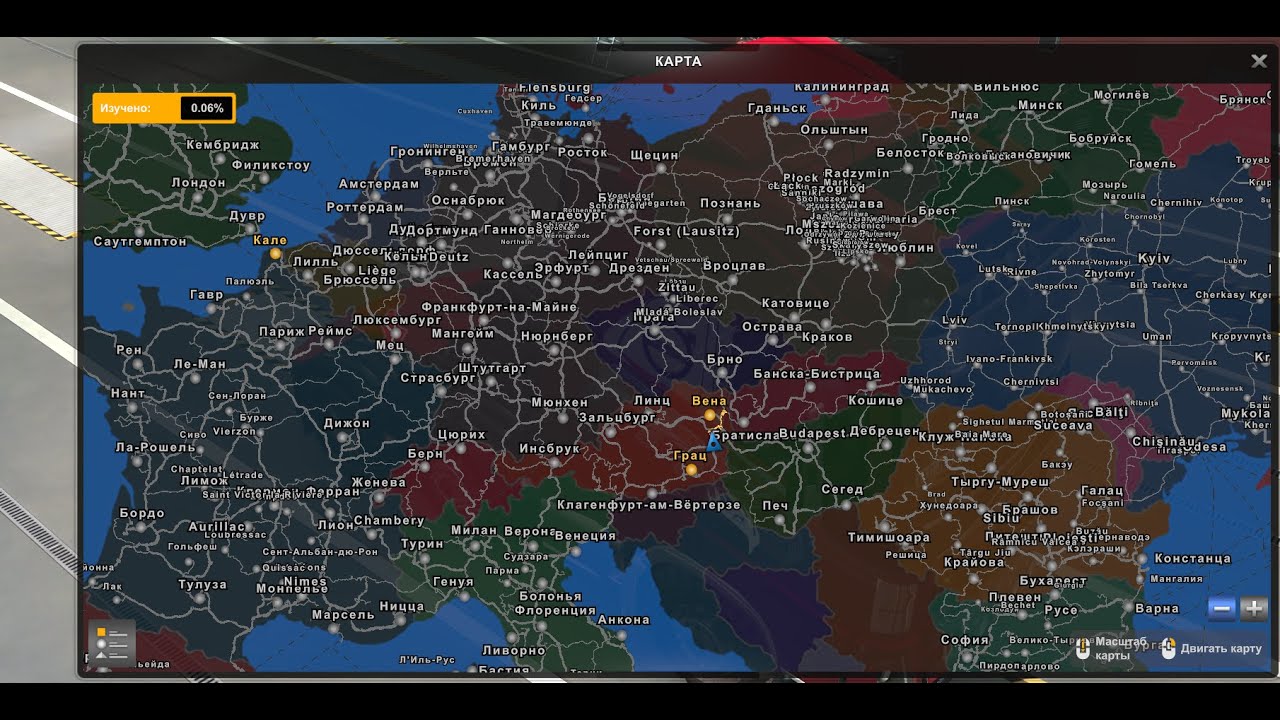Click the Тулуза city label
The image size is (1280, 720).
tap(203, 584)
